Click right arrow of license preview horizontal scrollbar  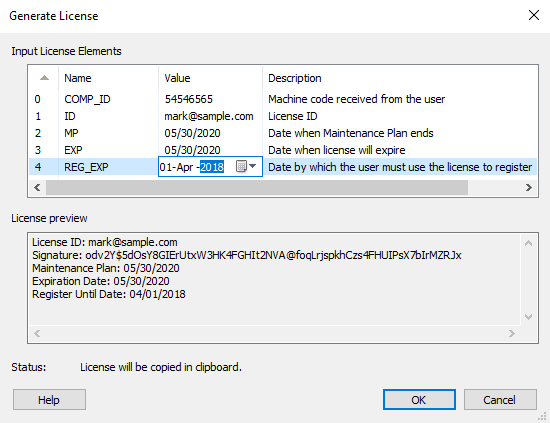[512, 333]
